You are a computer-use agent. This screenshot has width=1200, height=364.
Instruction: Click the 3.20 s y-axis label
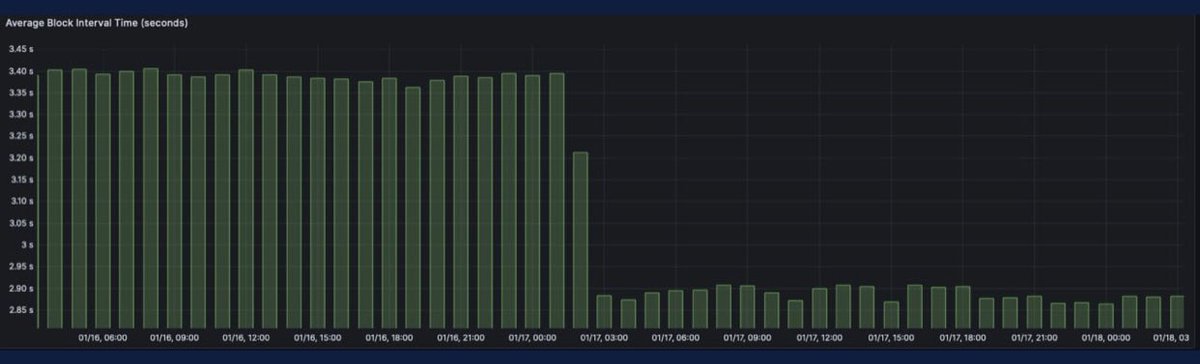(x=21, y=158)
